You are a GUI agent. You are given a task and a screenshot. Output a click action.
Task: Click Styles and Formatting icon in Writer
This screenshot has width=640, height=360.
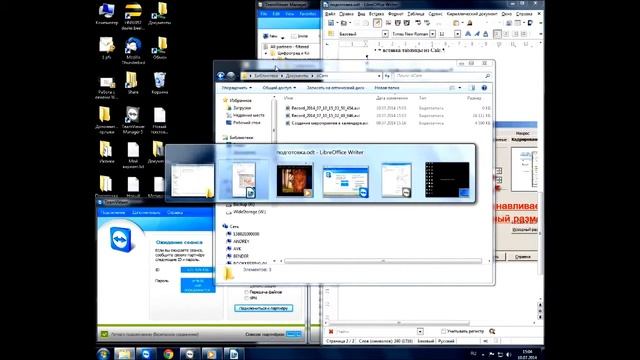(x=331, y=34)
